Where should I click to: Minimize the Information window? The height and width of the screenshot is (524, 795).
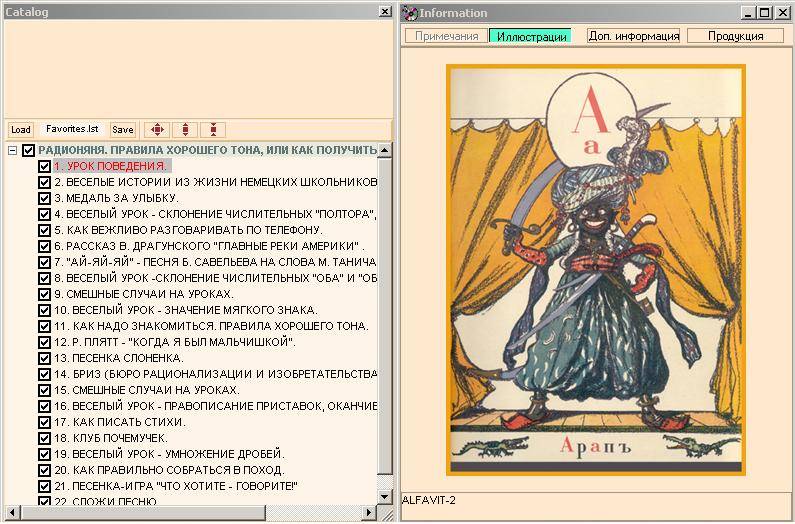748,13
